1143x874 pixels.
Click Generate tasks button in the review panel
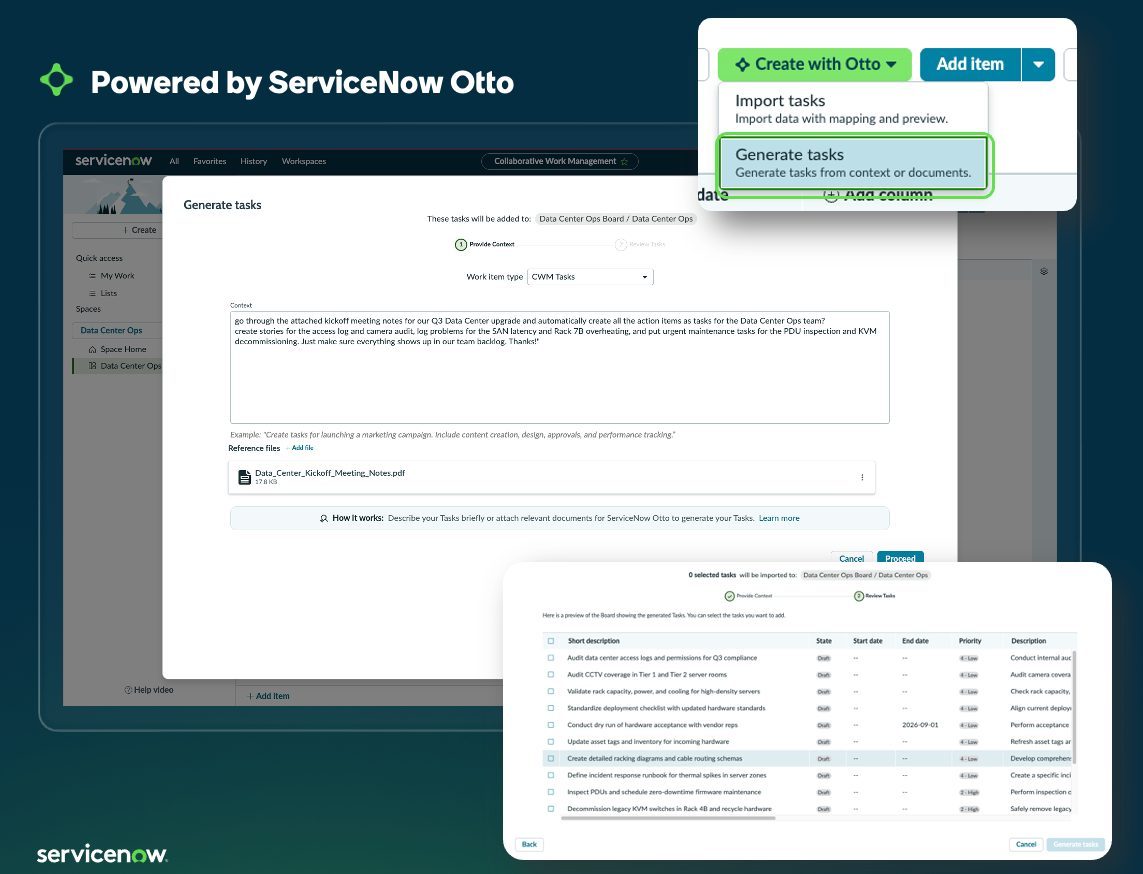pos(1075,844)
